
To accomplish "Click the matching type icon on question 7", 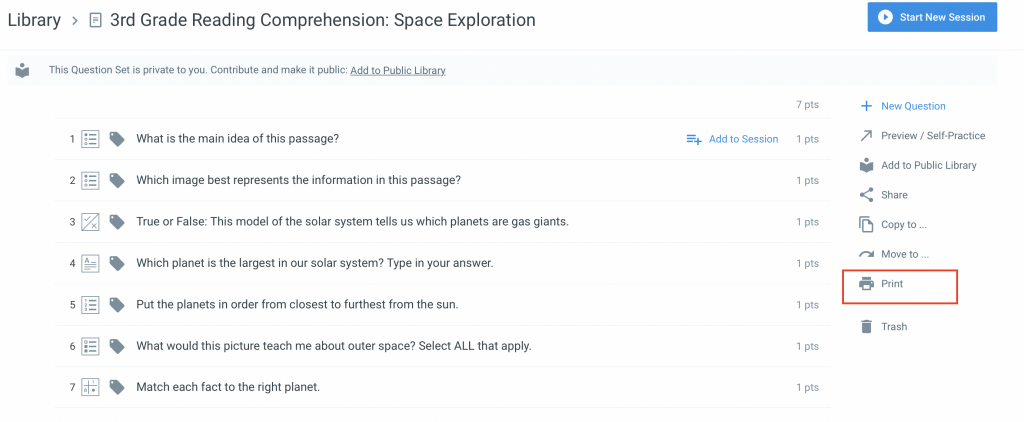I will [90, 387].
